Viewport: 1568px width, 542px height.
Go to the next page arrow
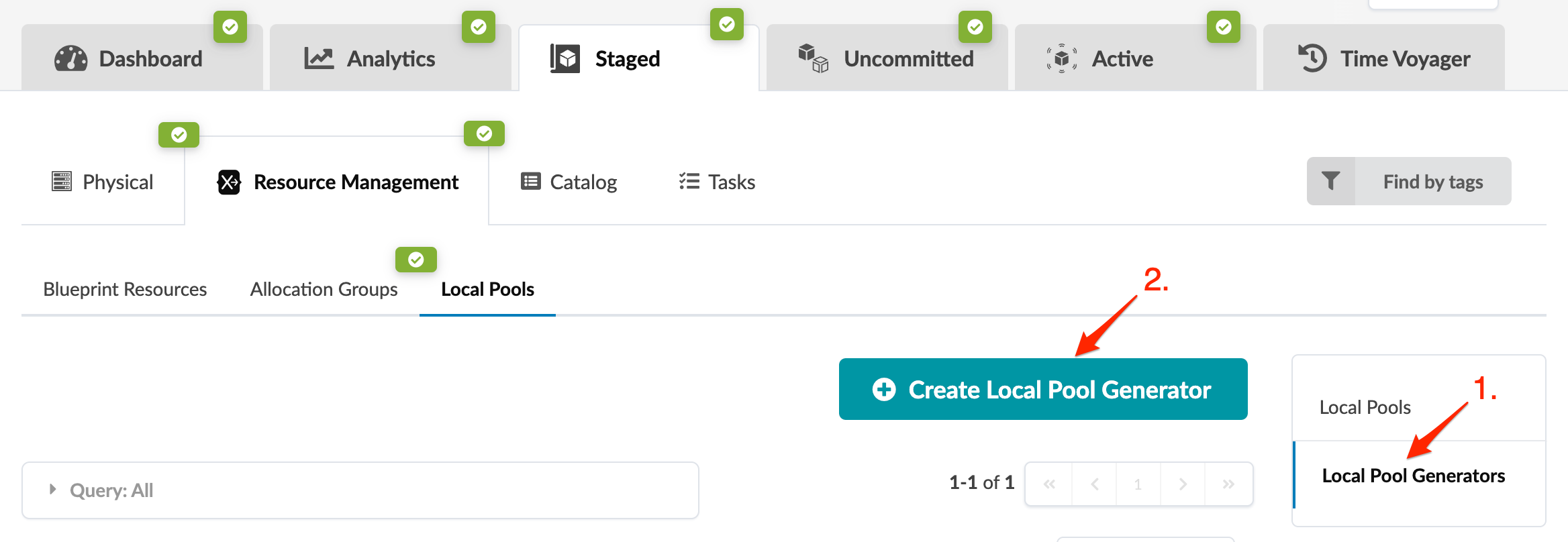pos(1183,484)
